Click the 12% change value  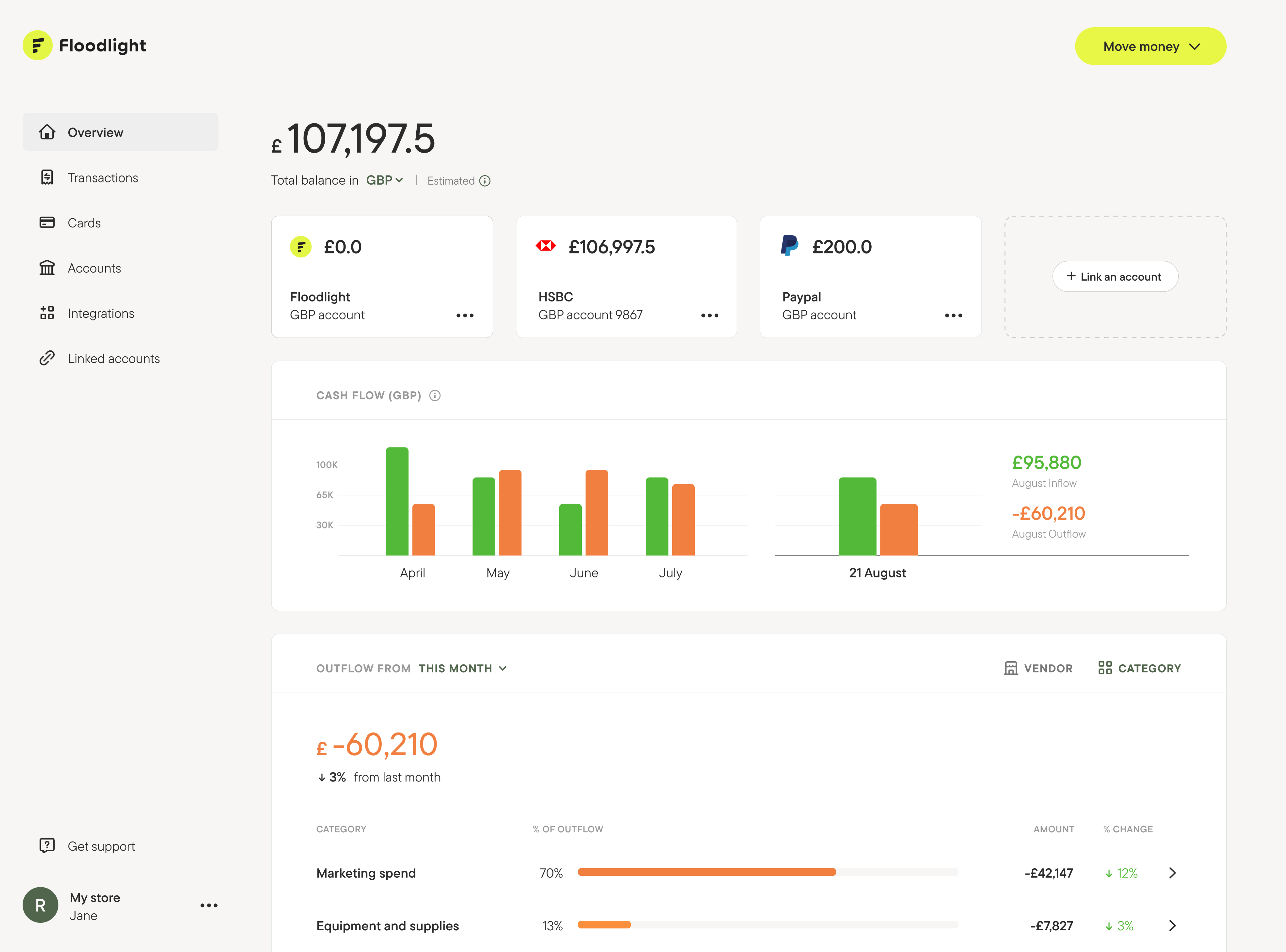(x=1121, y=873)
